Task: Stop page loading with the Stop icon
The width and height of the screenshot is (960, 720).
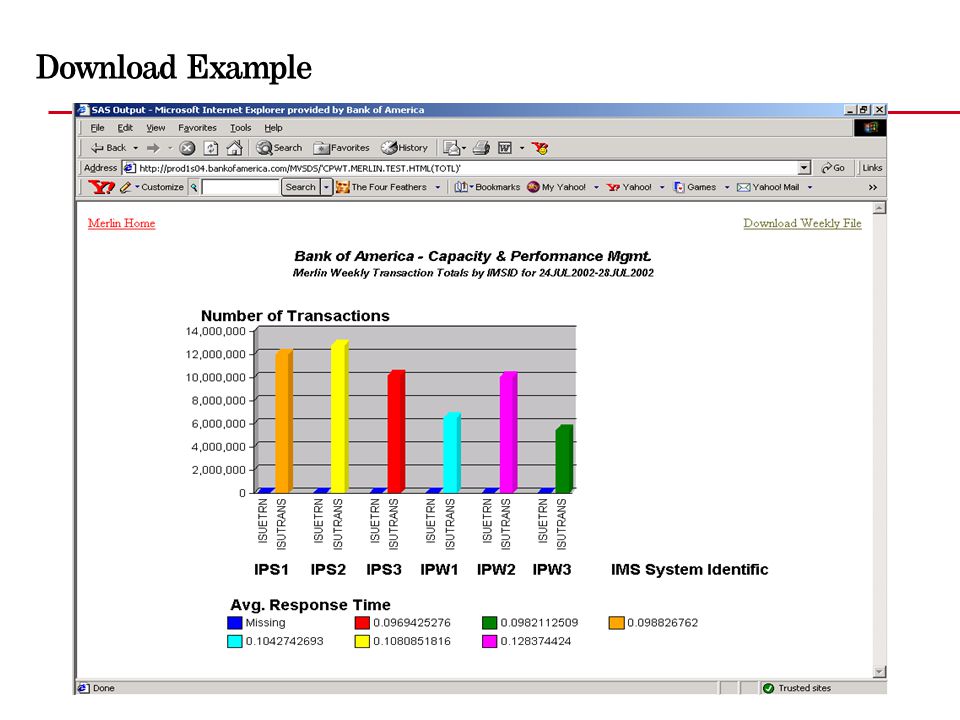Action: (187, 148)
